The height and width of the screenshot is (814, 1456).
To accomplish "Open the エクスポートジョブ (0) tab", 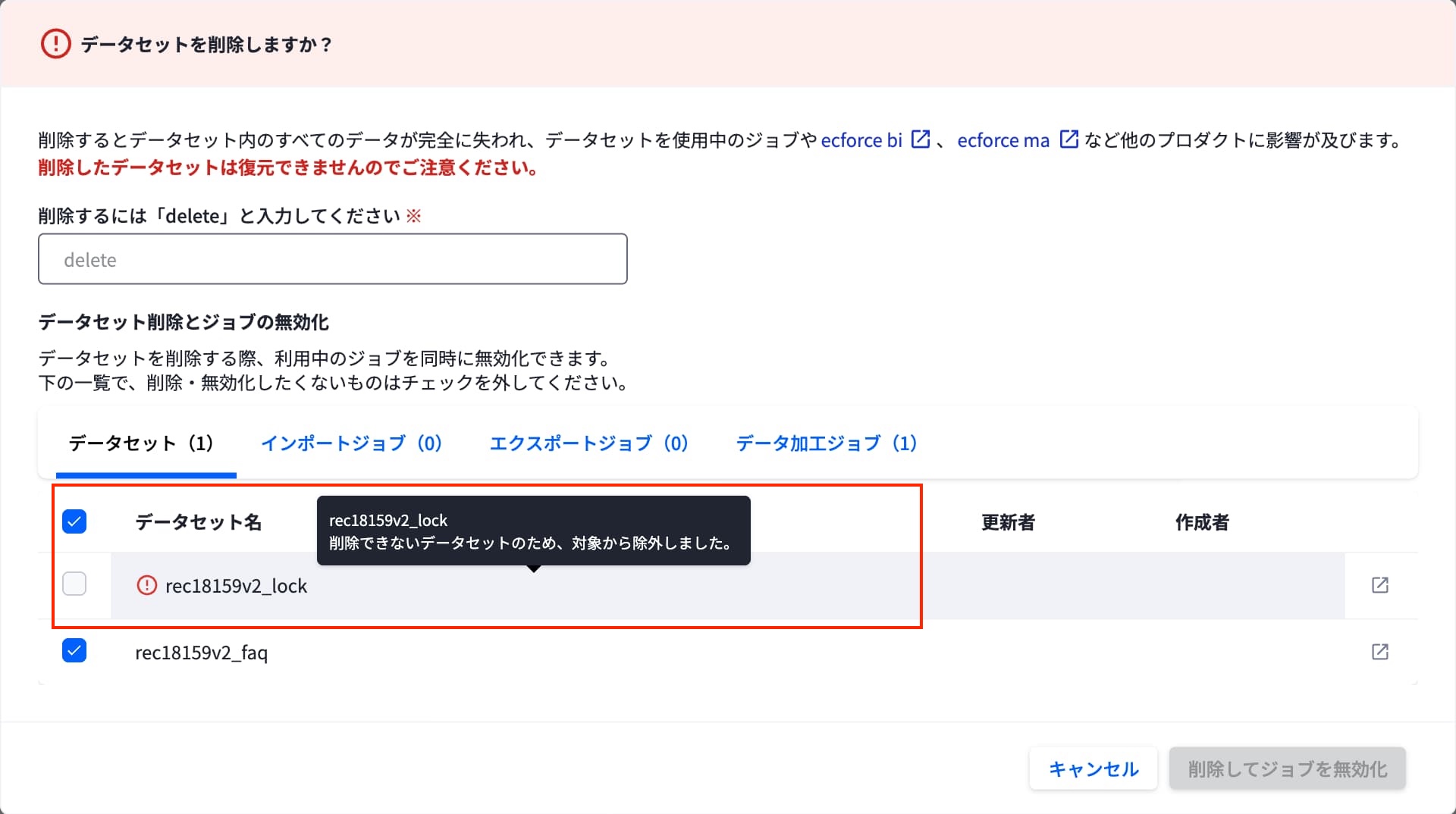I will pos(589,443).
